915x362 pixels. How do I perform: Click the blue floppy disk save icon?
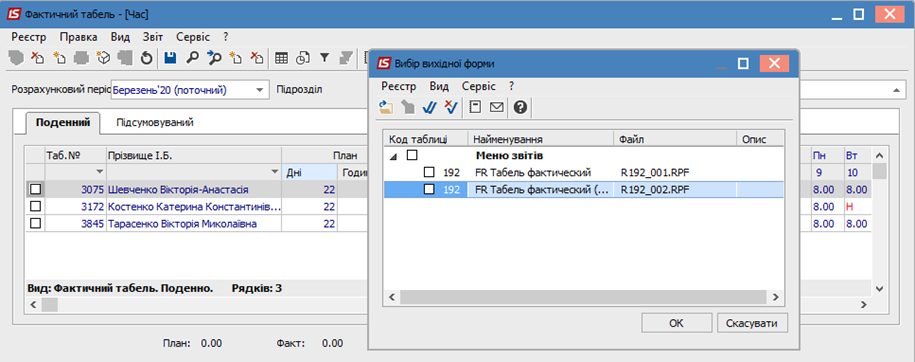(x=170, y=57)
